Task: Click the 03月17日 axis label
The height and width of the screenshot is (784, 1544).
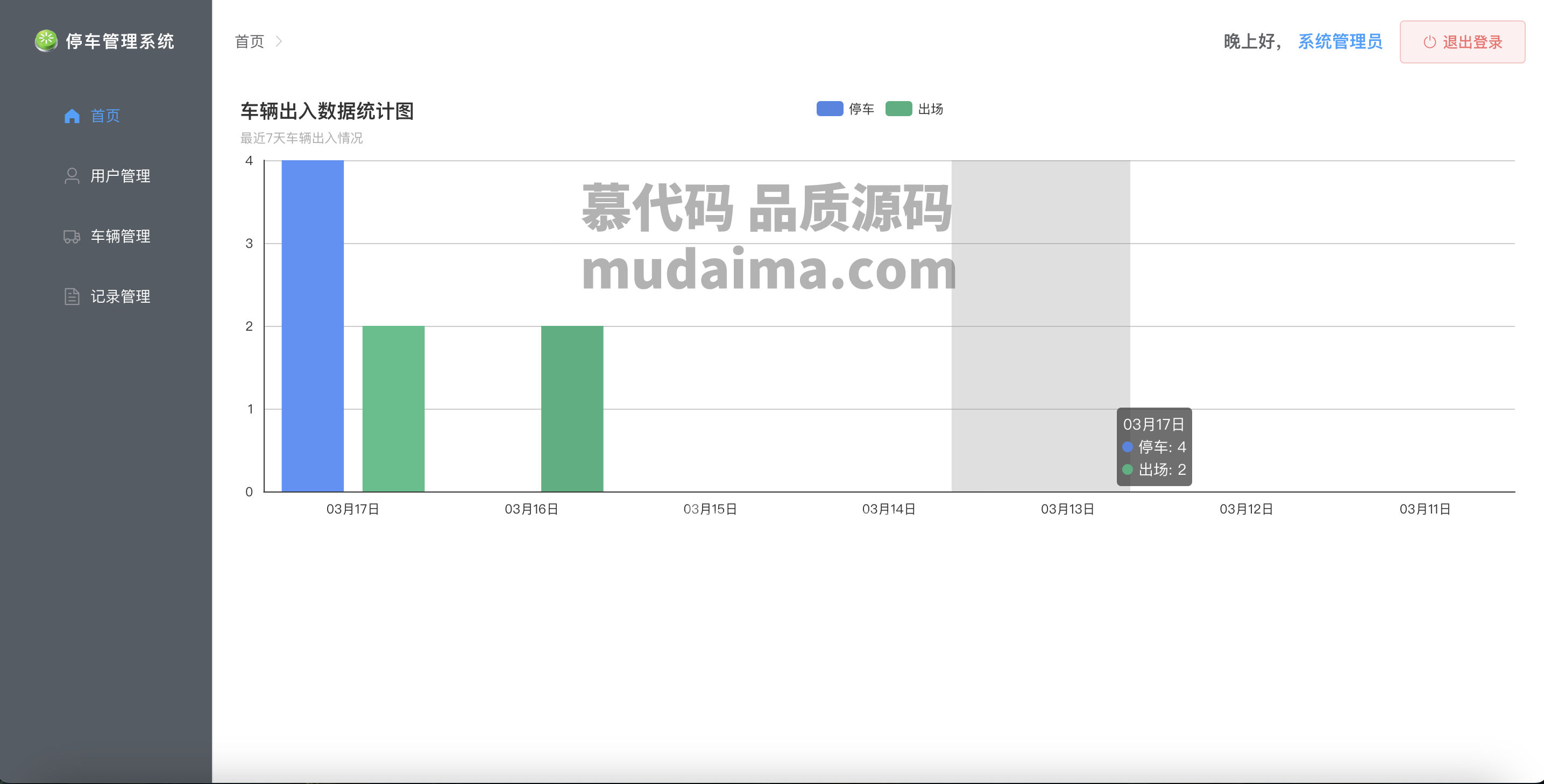Action: click(x=353, y=509)
